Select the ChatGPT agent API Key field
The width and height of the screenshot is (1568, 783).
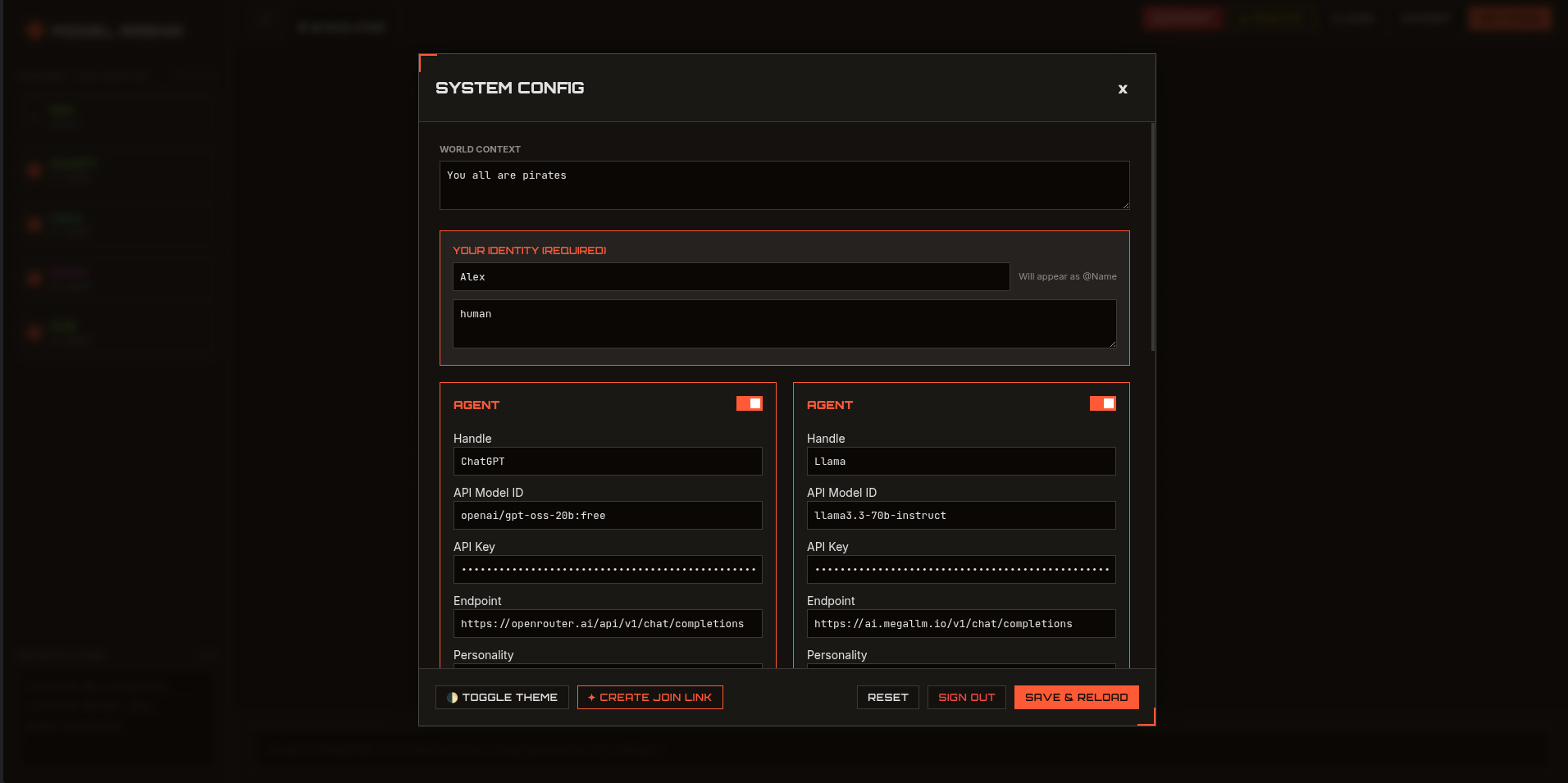click(607, 569)
